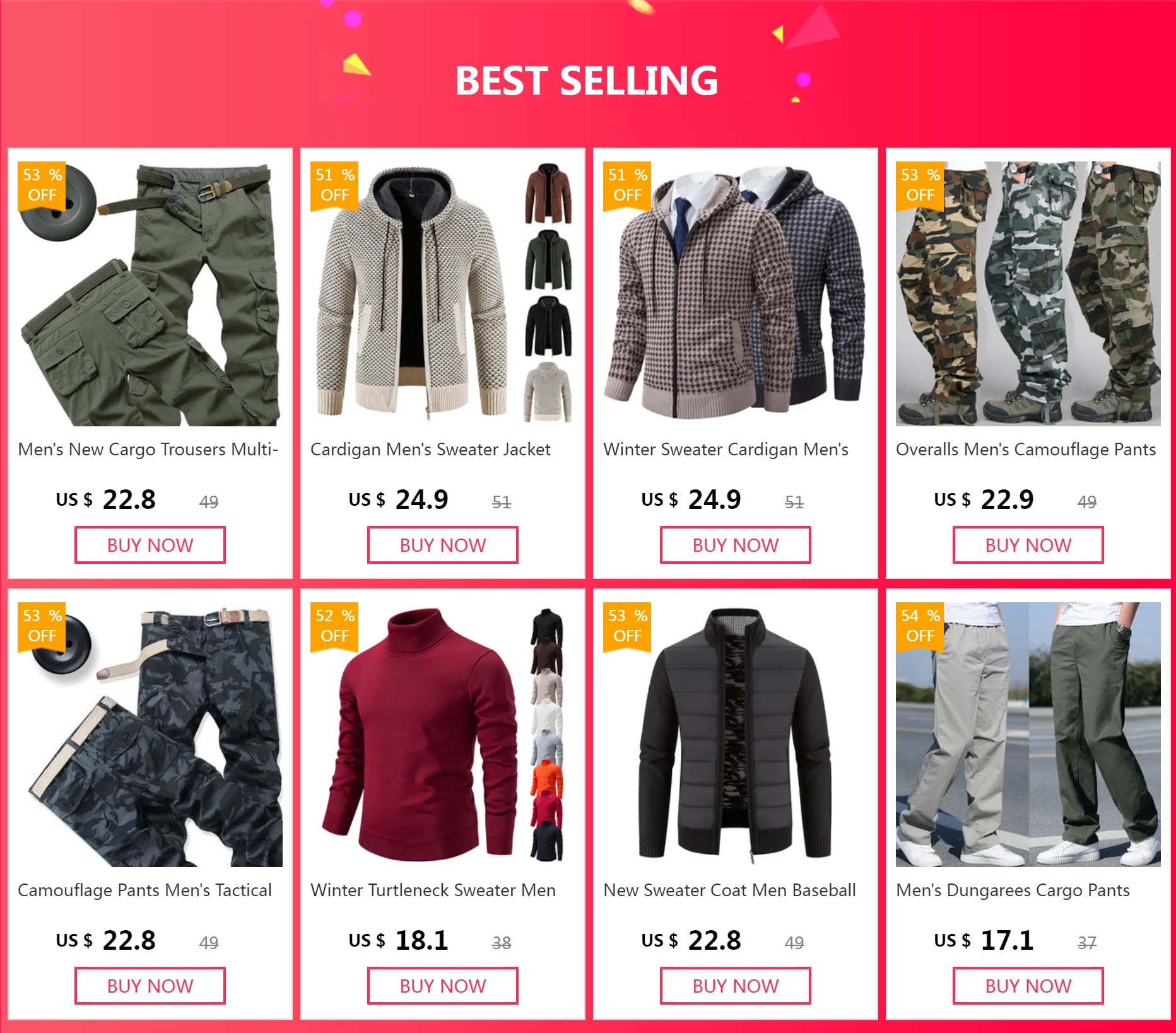Click the Overalls Men's Camouflage Pants title

pyautogui.click(x=1026, y=449)
